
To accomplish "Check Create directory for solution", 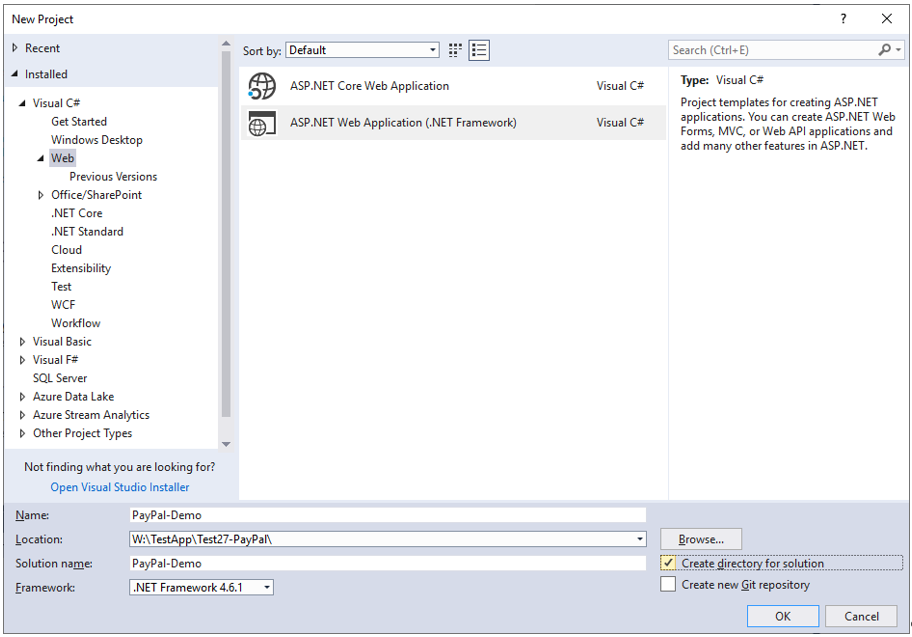I will pyautogui.click(x=668, y=563).
